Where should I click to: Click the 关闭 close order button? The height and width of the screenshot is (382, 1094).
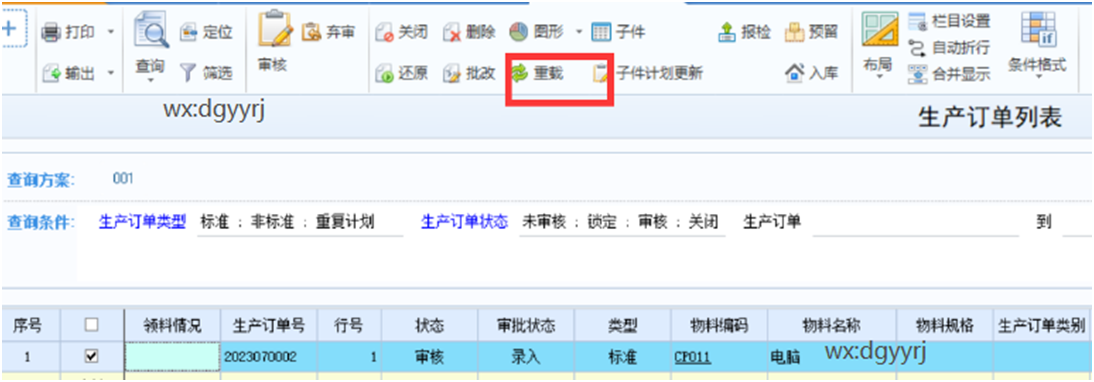[401, 32]
